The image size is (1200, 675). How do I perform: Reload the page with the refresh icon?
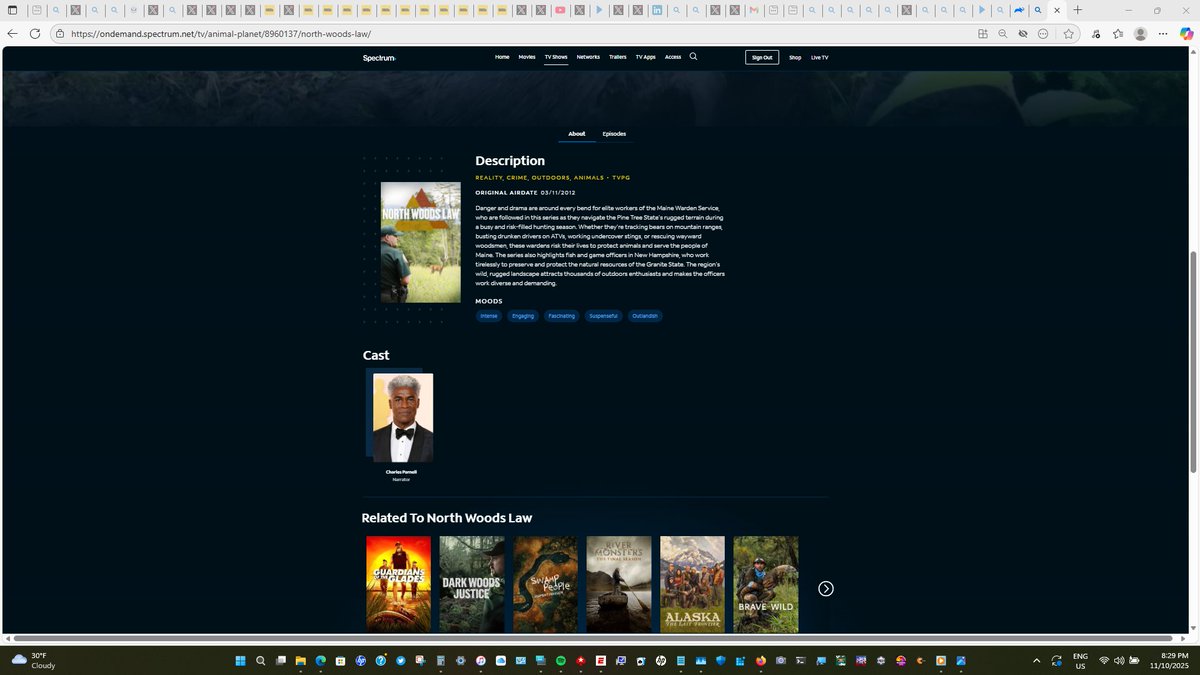[x=35, y=33]
